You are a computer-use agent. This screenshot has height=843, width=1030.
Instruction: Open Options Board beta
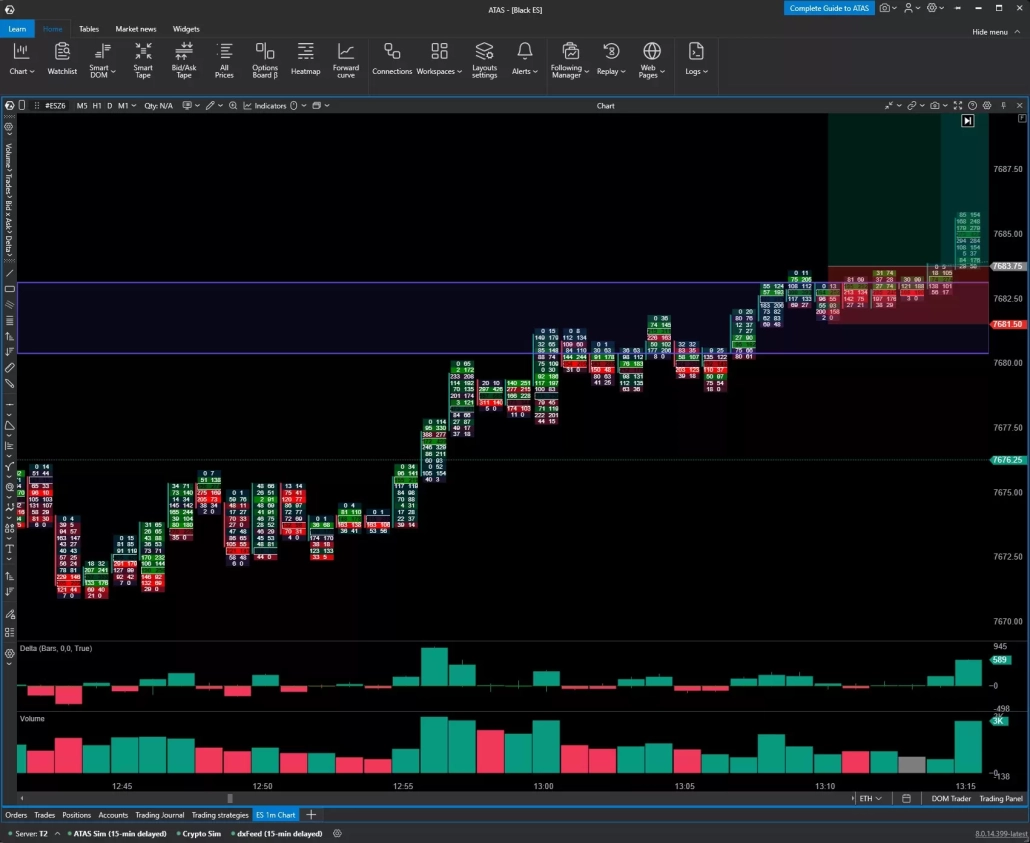265,60
